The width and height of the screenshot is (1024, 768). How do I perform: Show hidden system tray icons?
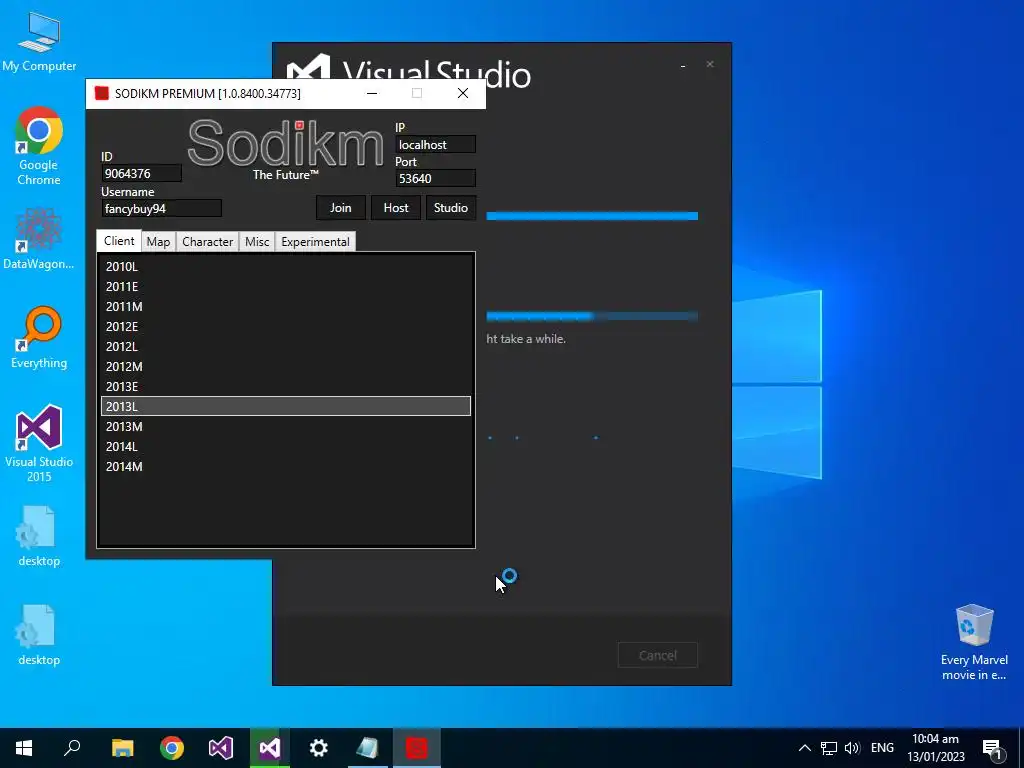[x=805, y=748]
